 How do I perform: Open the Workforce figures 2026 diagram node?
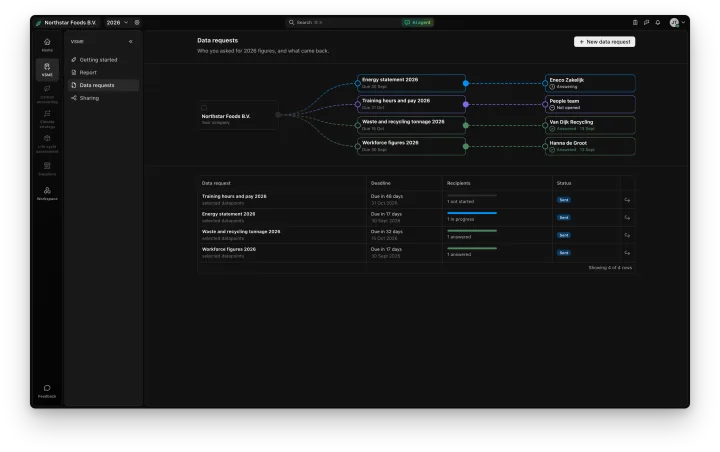[411, 146]
